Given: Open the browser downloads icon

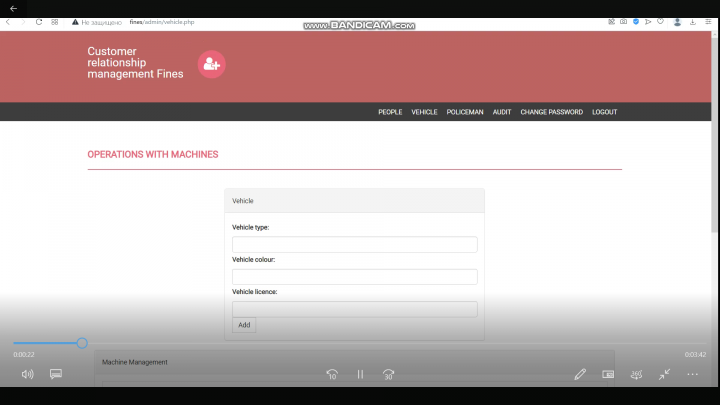Looking at the screenshot, I should (692, 22).
